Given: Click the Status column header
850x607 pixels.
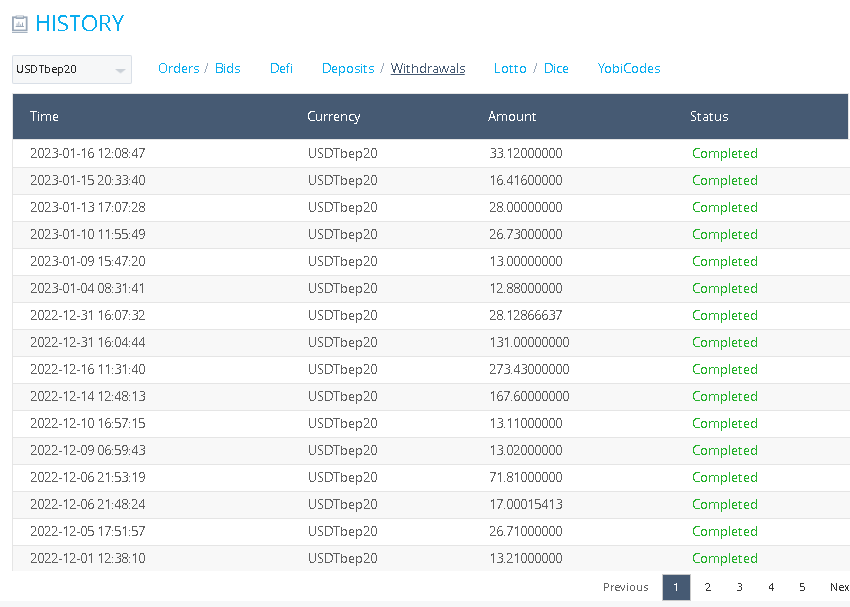Looking at the screenshot, I should pyautogui.click(x=709, y=117).
